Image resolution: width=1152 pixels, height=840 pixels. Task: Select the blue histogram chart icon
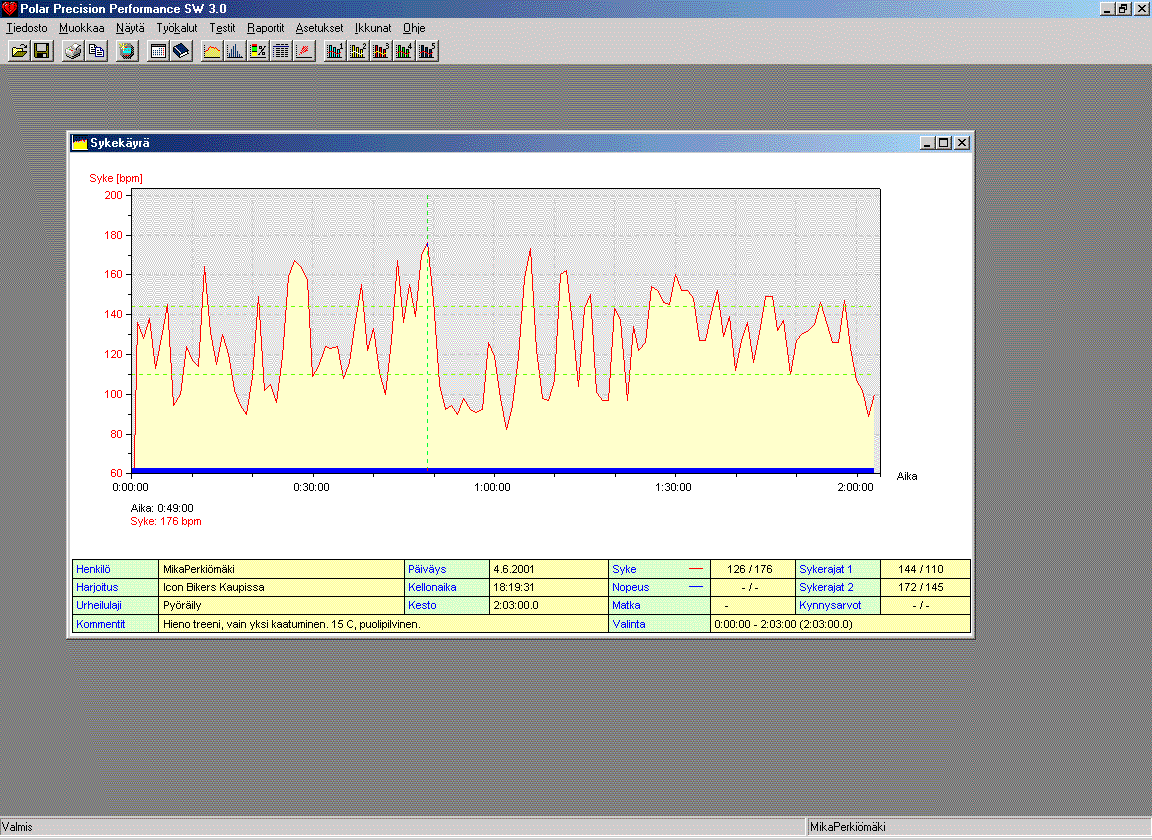[235, 51]
